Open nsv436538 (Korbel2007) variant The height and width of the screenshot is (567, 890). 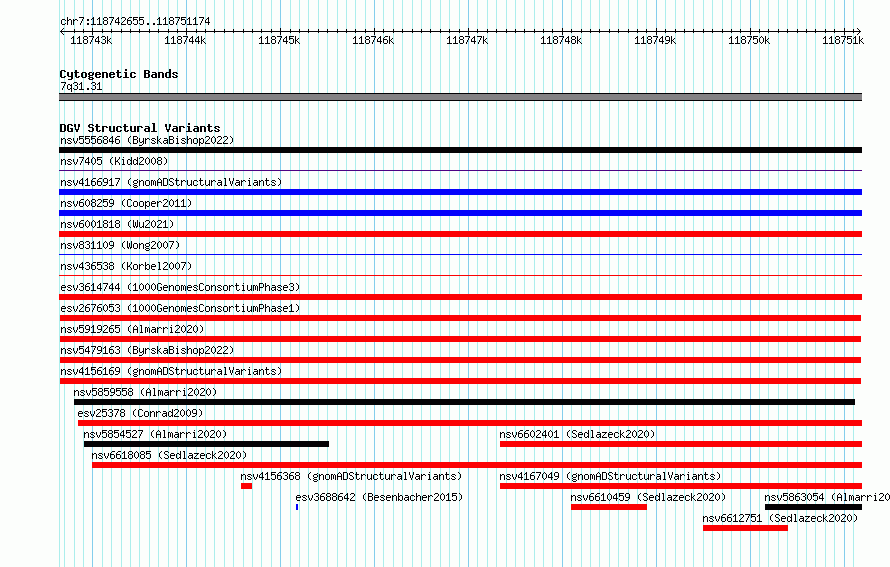point(126,266)
